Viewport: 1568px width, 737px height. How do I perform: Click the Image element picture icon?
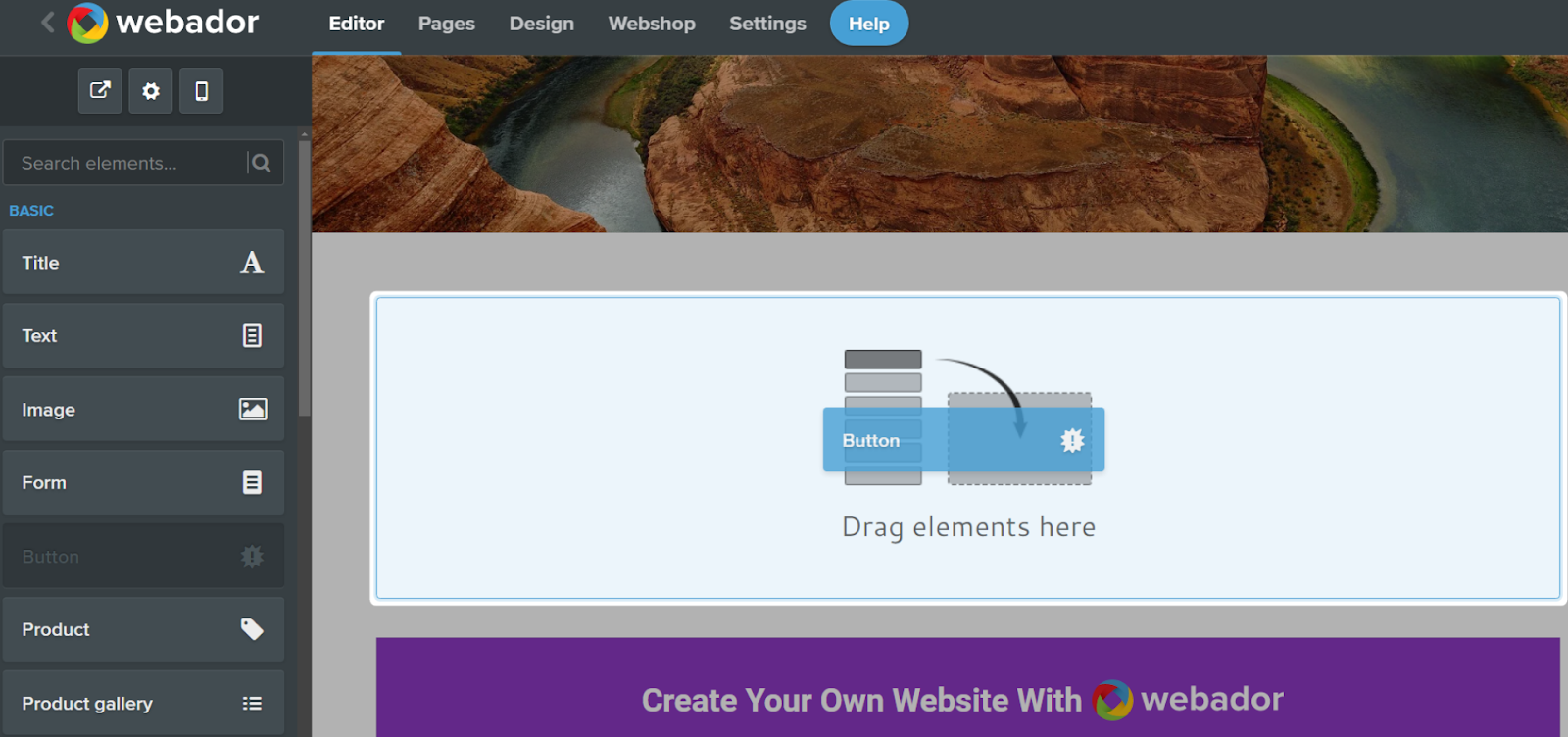[x=253, y=409]
